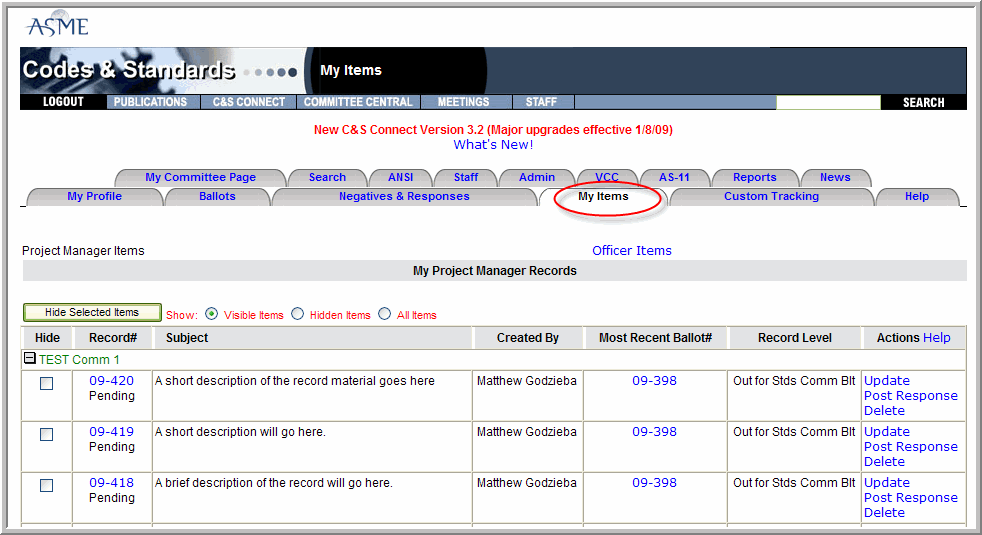Open the Custom Tracking tab

[x=772, y=196]
